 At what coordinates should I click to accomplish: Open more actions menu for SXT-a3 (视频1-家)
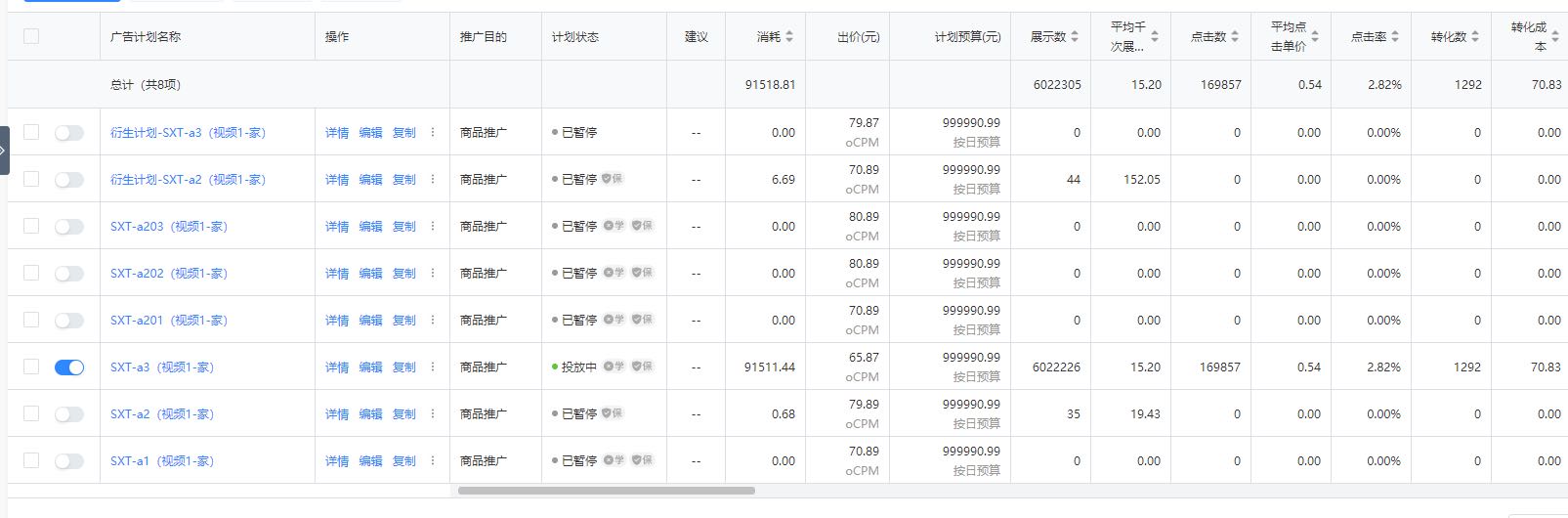tap(433, 367)
